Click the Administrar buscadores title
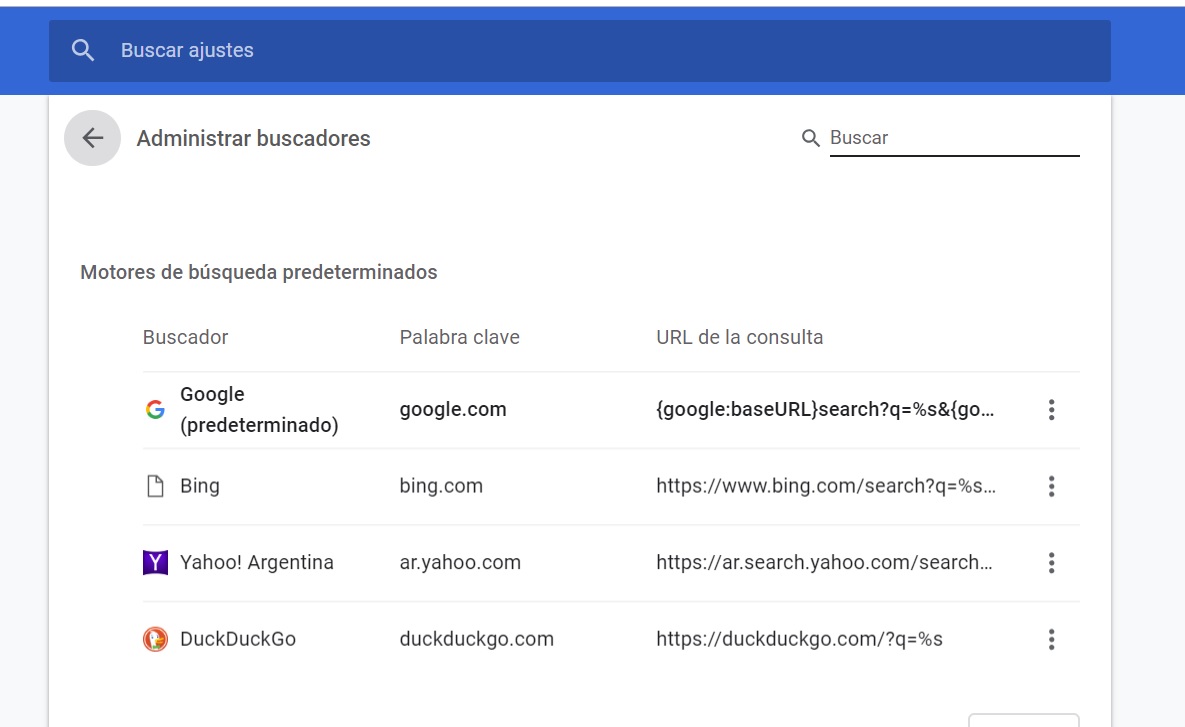The height and width of the screenshot is (727, 1185). (253, 138)
